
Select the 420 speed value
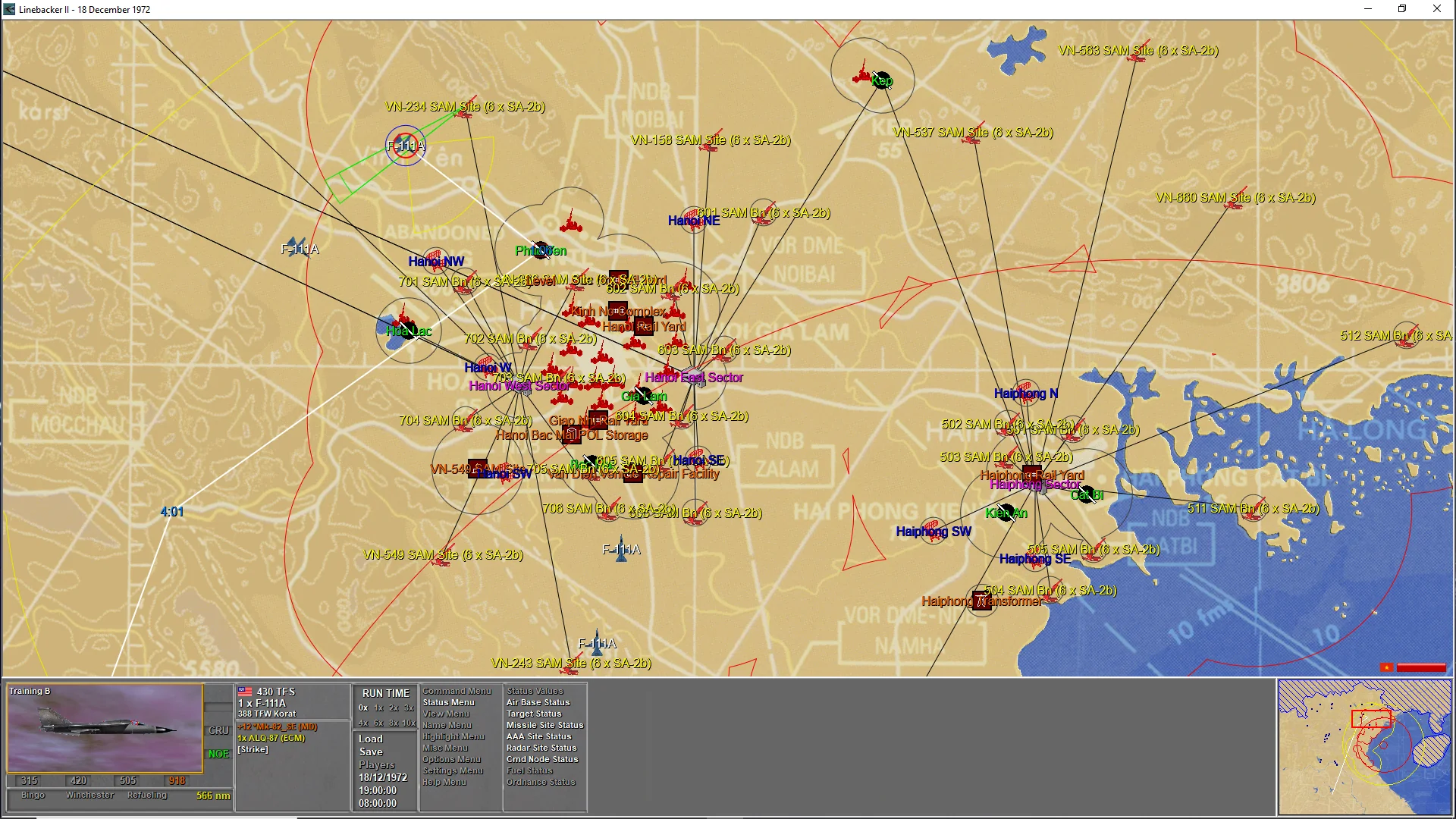(78, 780)
